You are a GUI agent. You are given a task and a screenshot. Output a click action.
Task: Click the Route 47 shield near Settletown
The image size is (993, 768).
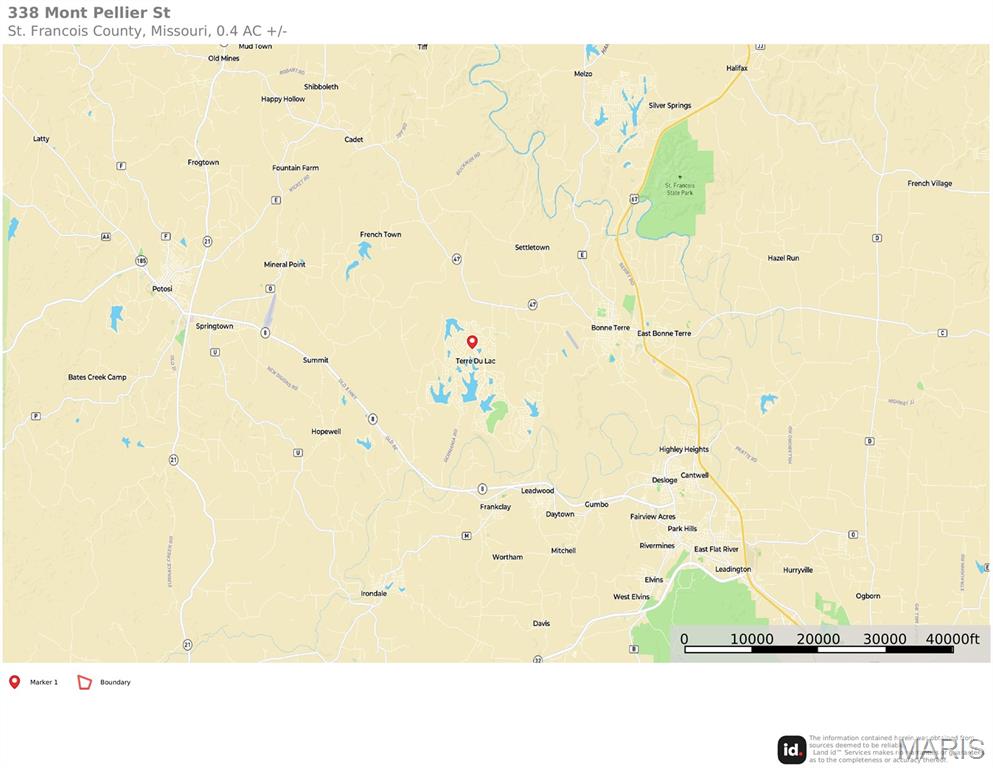click(x=533, y=305)
